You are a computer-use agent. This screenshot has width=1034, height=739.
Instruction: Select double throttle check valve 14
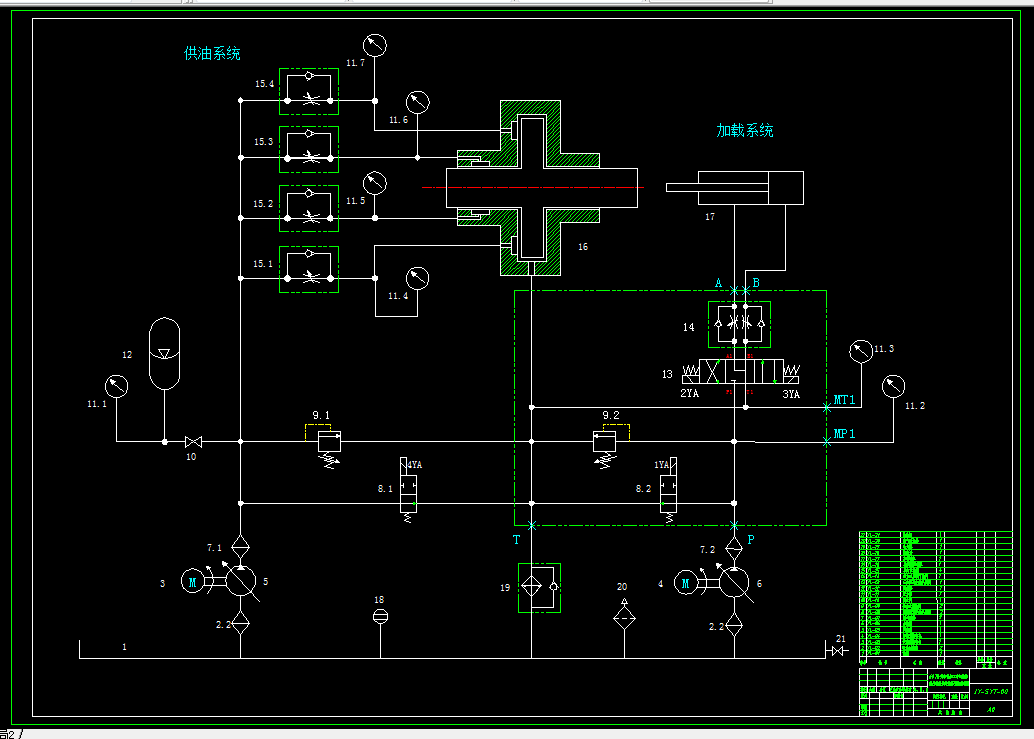(739, 324)
